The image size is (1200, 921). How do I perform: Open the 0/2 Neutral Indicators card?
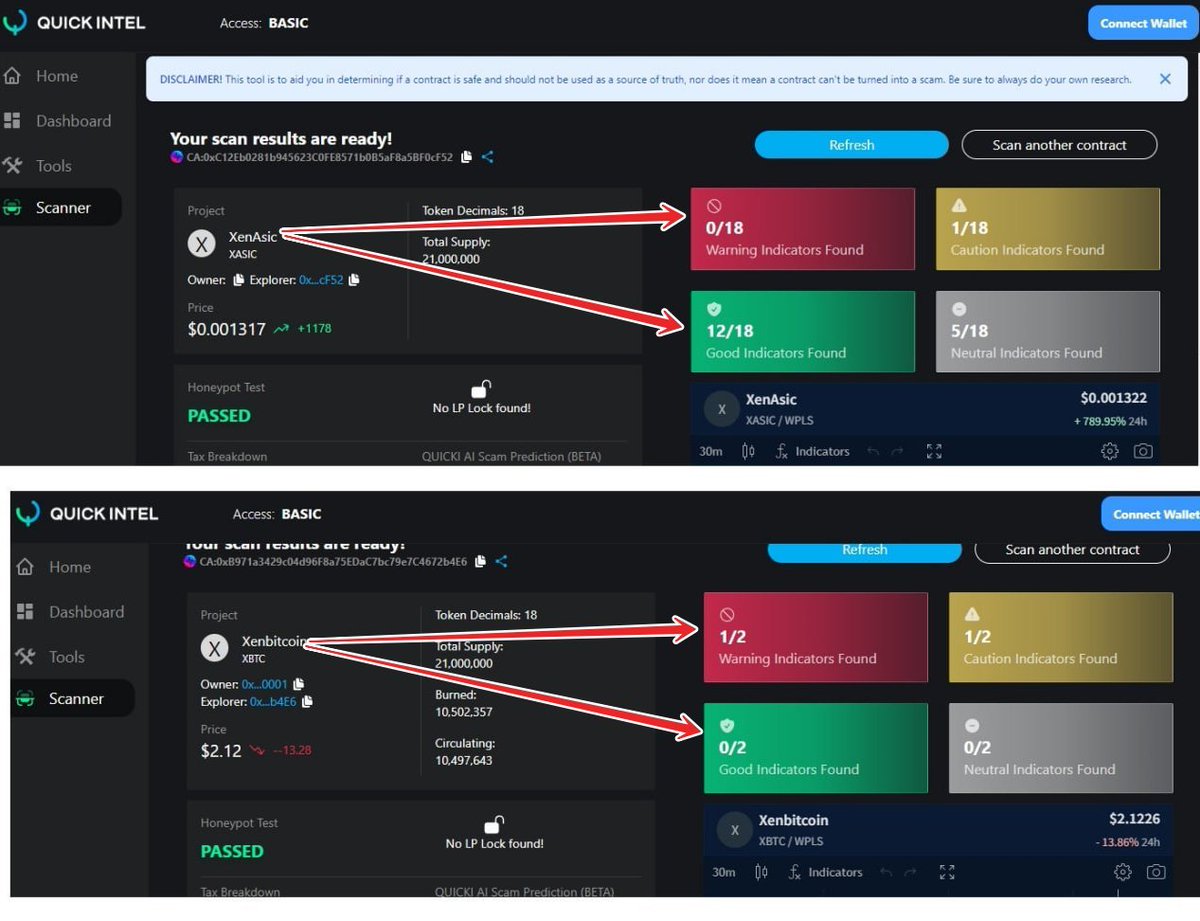[x=1061, y=748]
